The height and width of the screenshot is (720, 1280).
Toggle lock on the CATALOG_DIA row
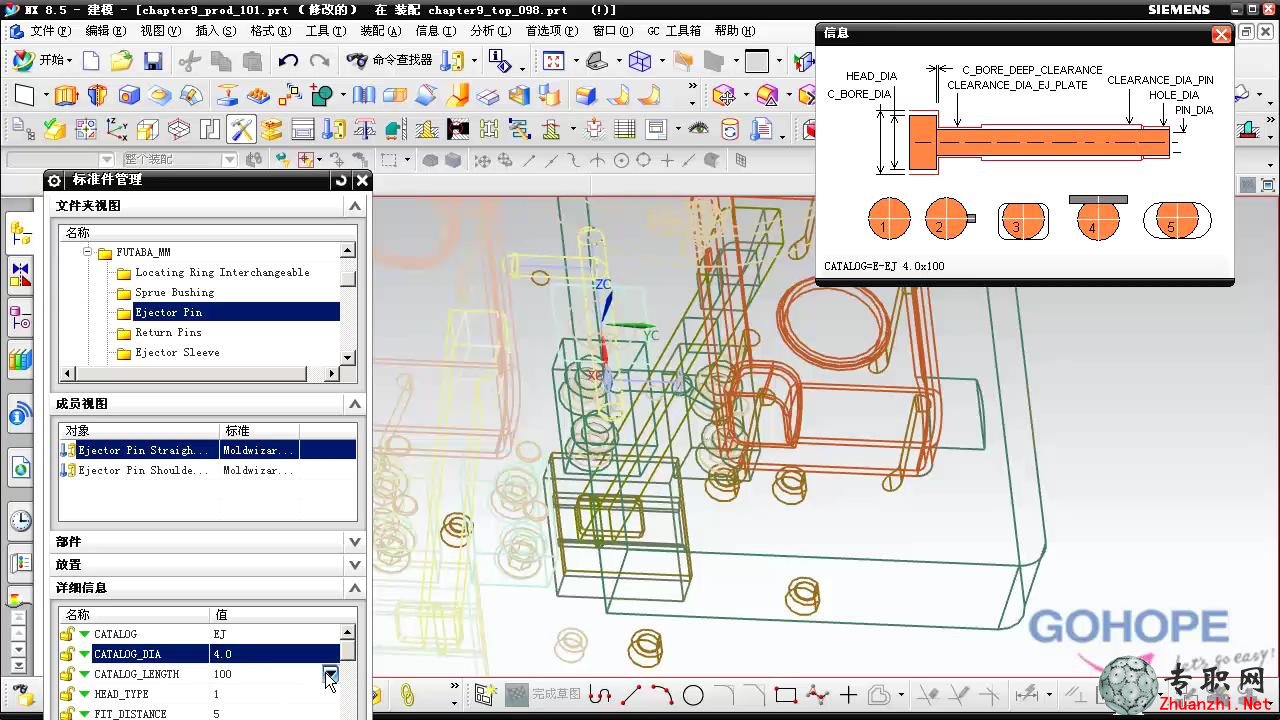click(67, 654)
